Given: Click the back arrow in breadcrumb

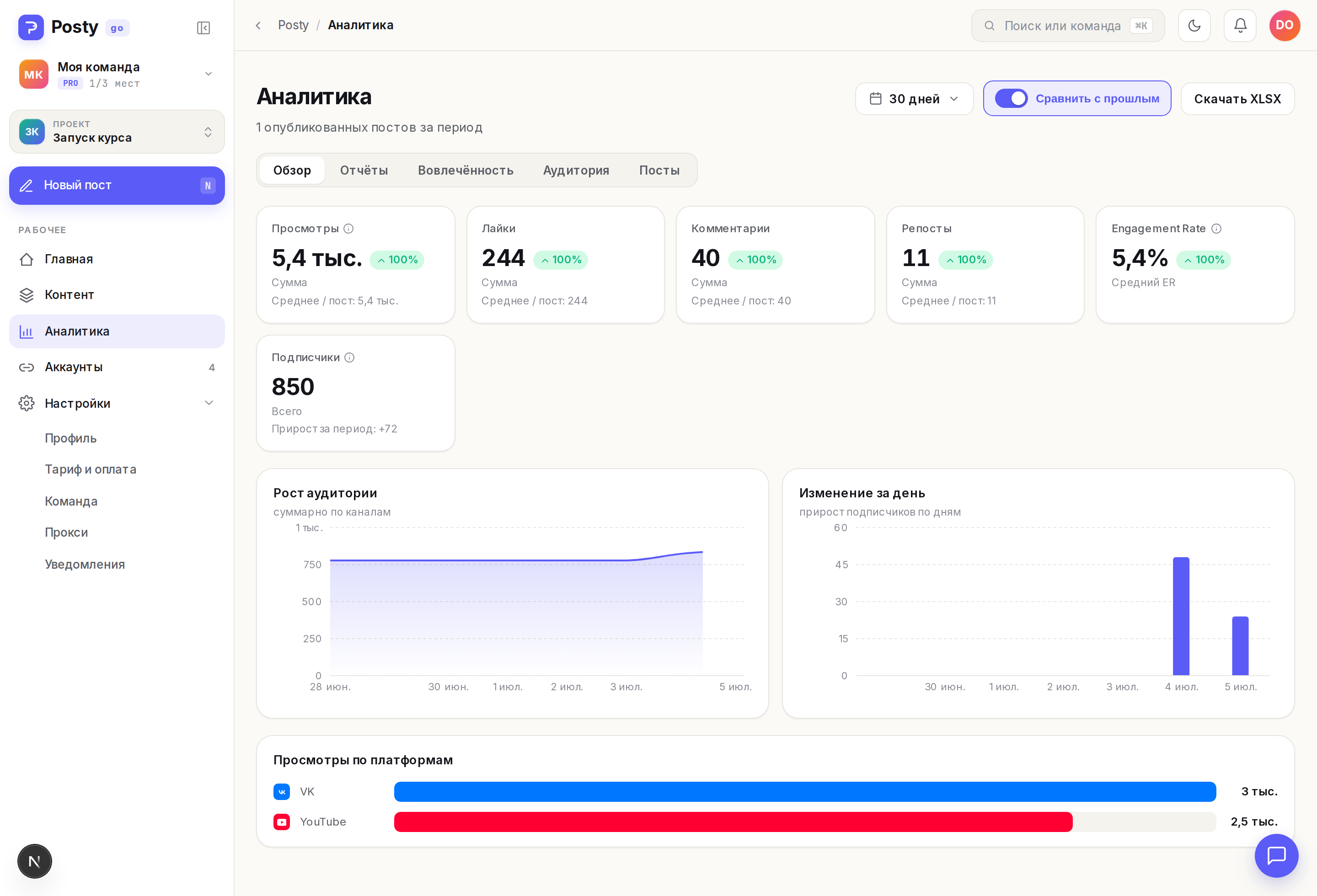Looking at the screenshot, I should [x=258, y=26].
